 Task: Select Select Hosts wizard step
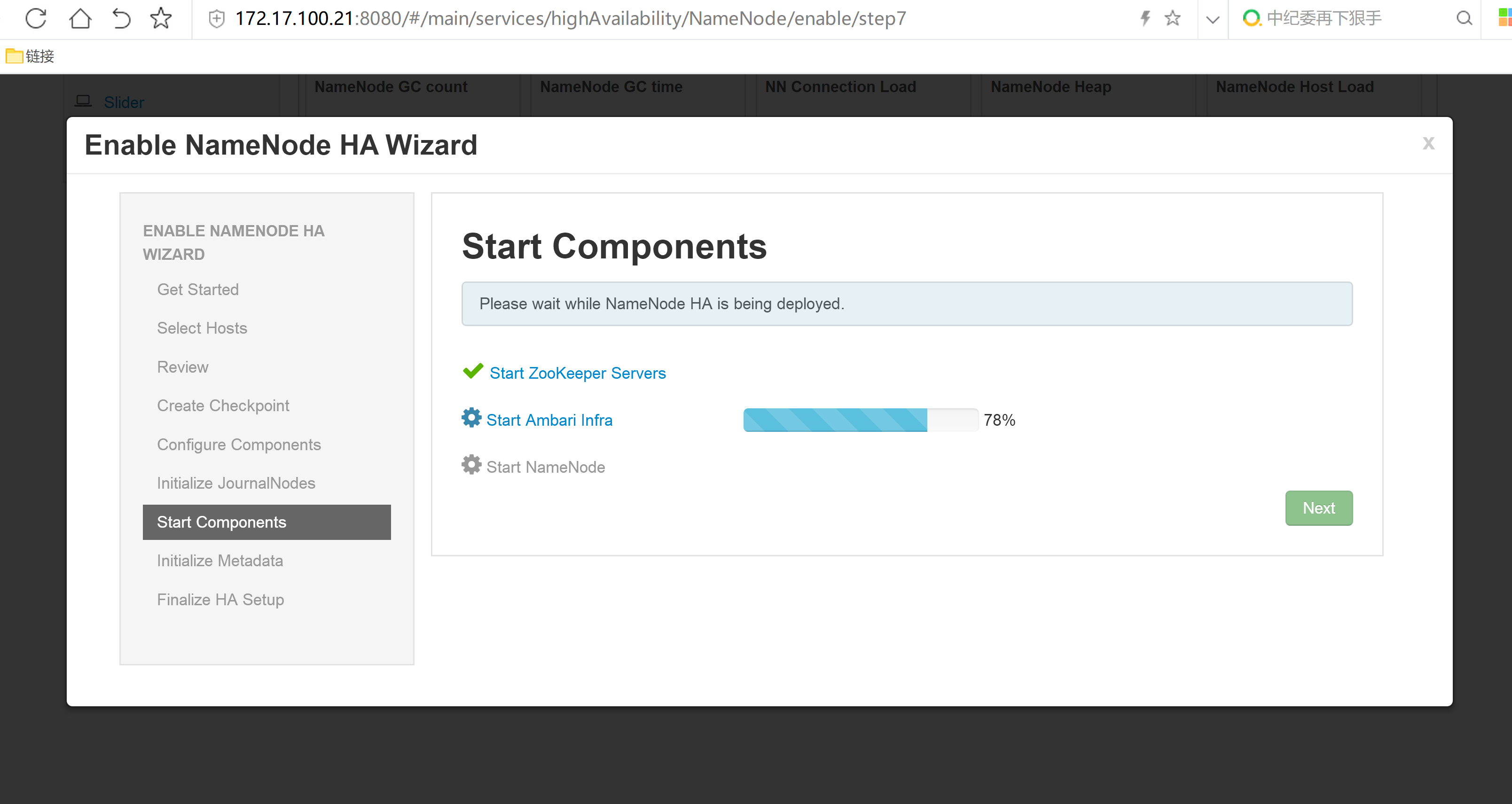tap(202, 328)
